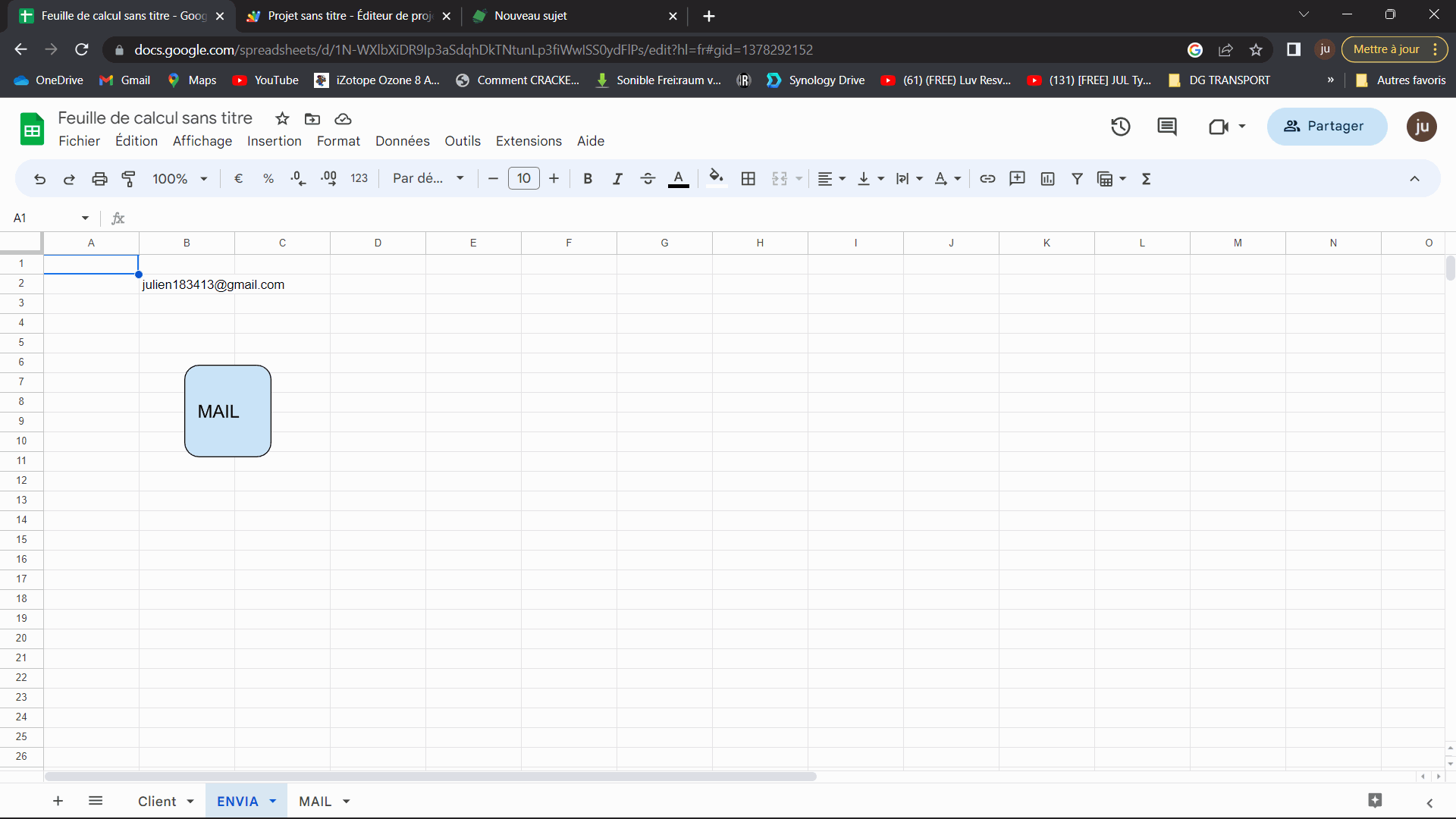Open the borders tool
The image size is (1456, 819).
click(748, 179)
